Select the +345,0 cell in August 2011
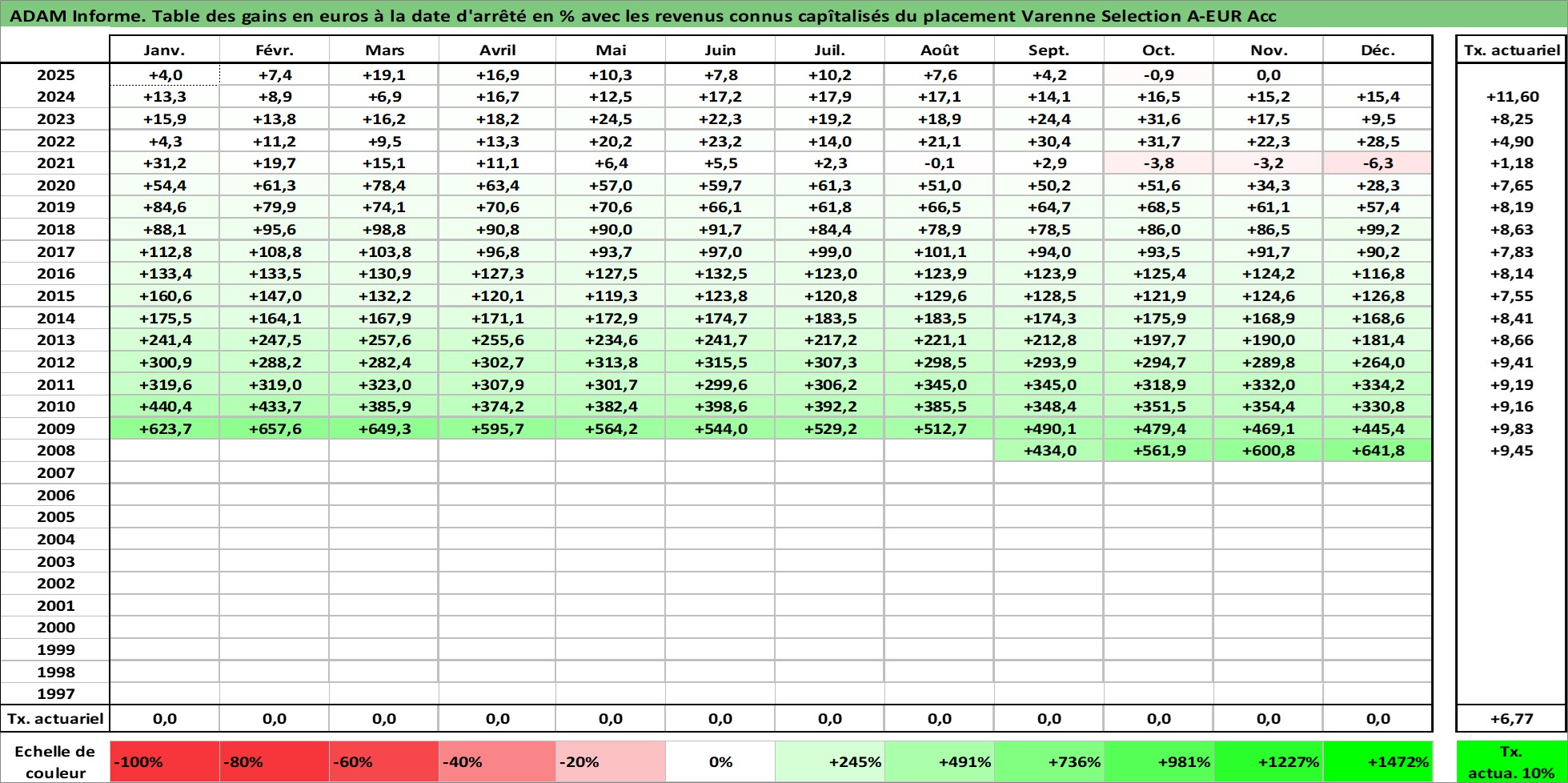This screenshot has width=1568, height=783. pos(939,384)
